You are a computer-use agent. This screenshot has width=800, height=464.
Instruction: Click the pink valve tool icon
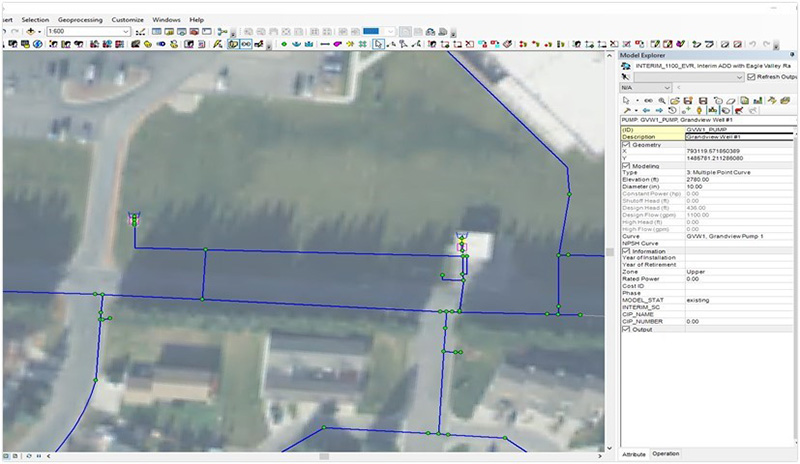click(x=337, y=44)
